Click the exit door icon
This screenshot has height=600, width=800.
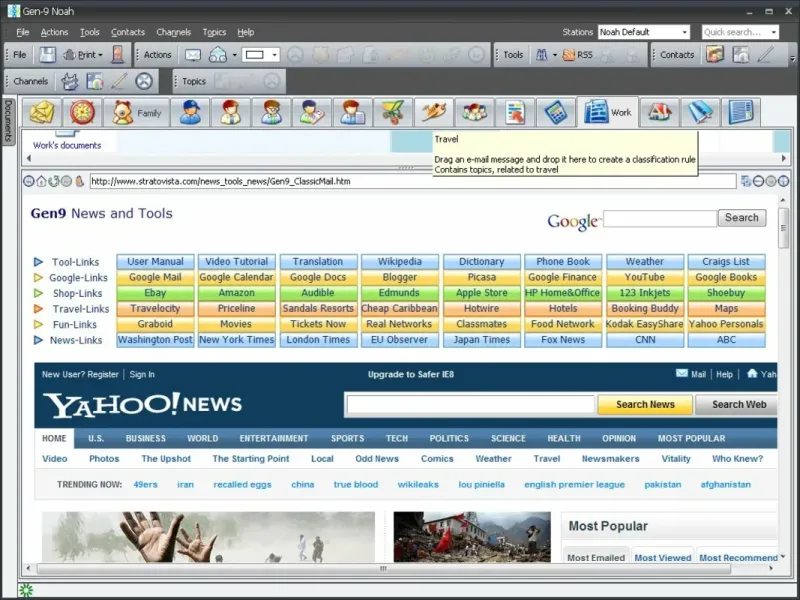[x=117, y=55]
